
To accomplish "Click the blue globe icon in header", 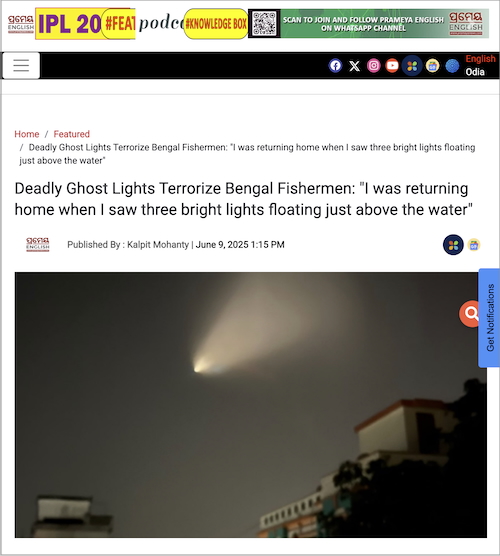I will coord(452,66).
